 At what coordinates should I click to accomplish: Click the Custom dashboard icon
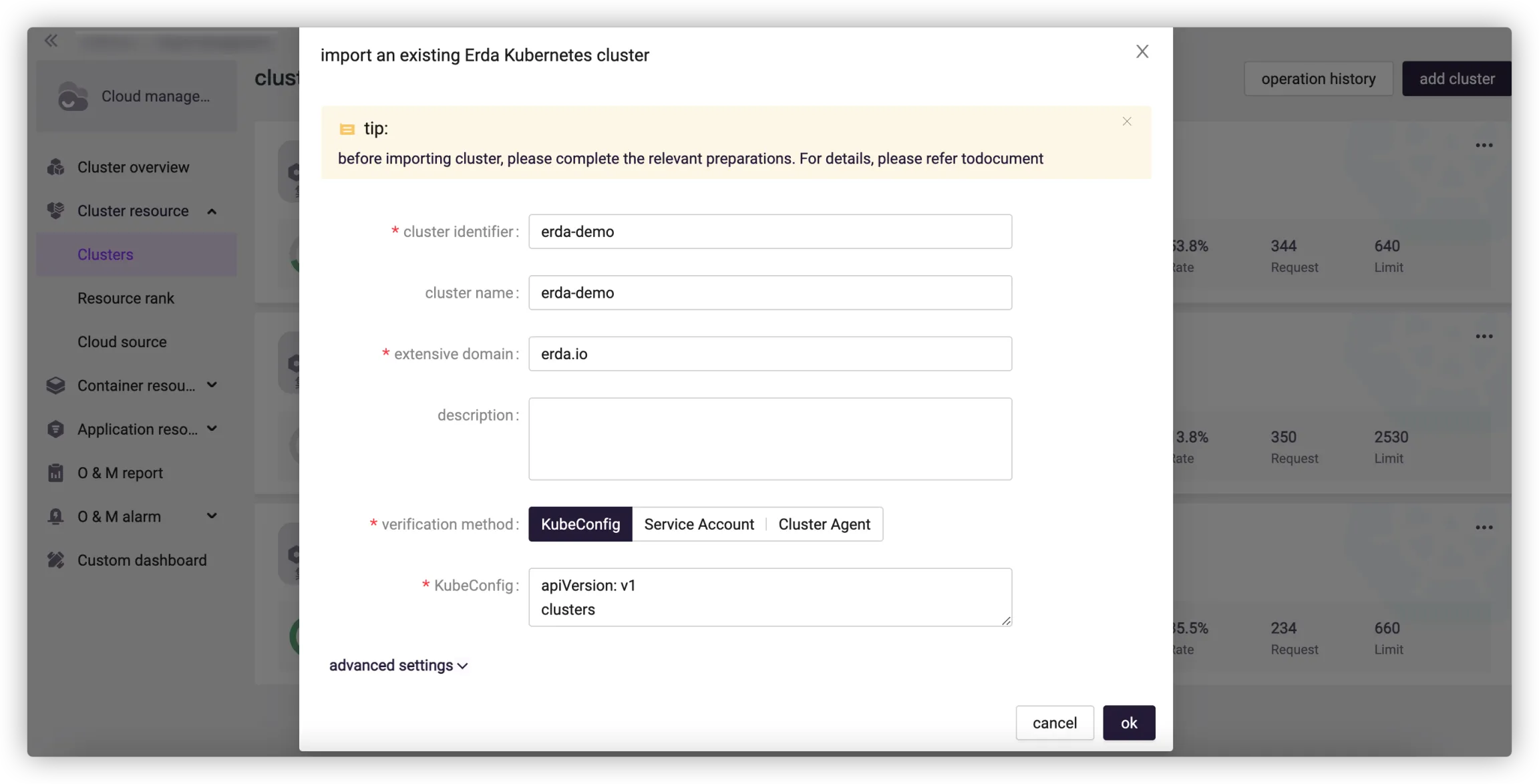pyautogui.click(x=56, y=560)
